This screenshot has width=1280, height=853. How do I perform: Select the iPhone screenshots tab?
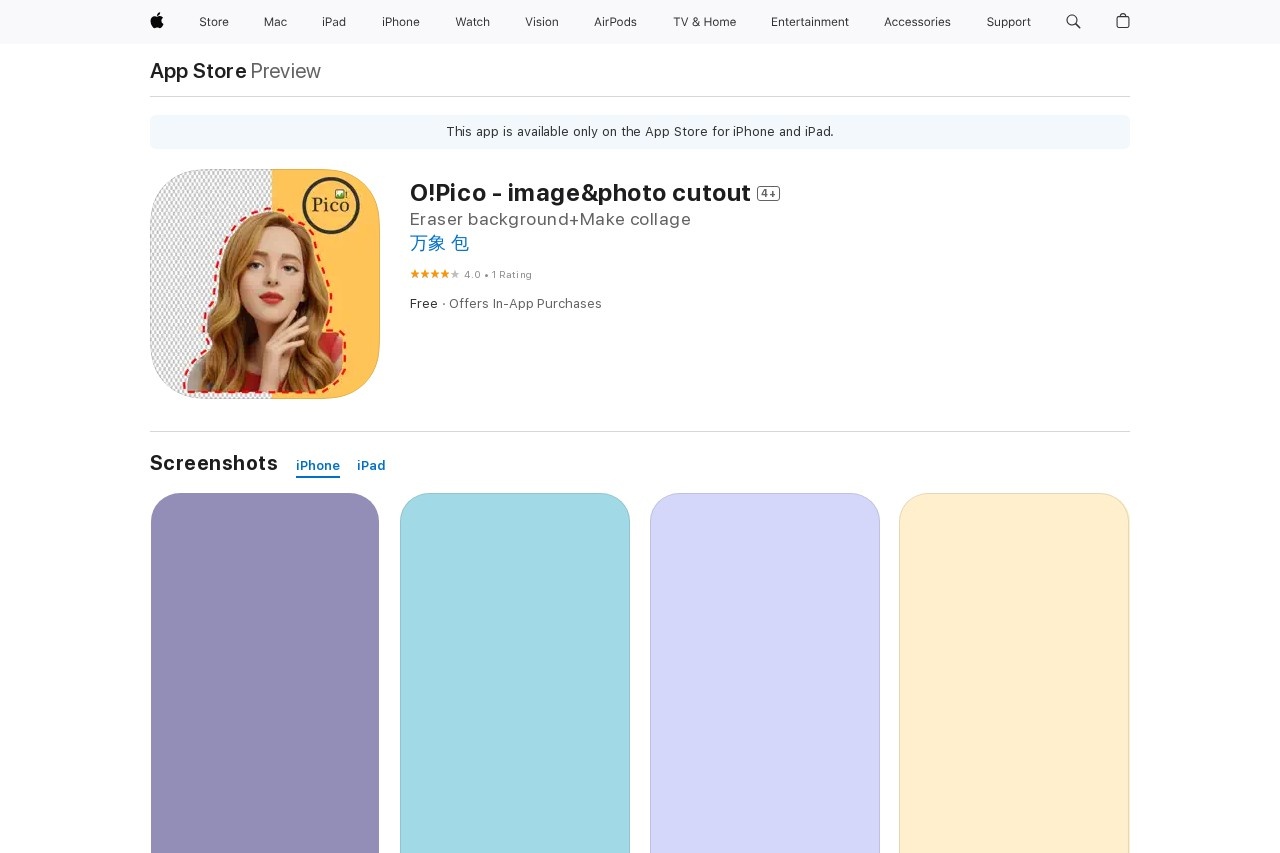pos(318,466)
